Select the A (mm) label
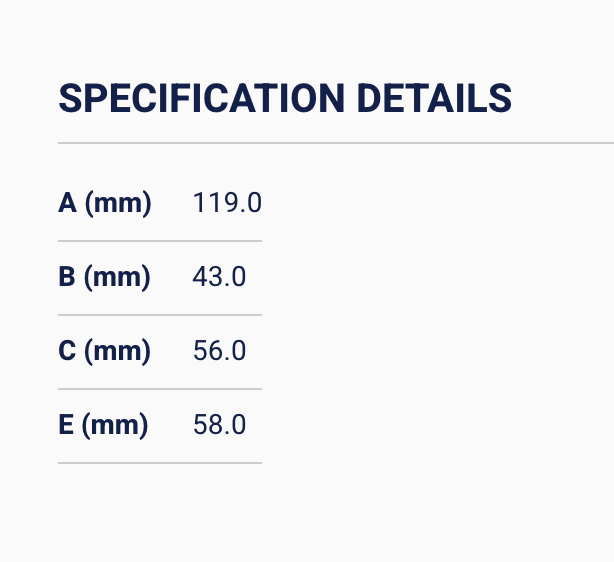Screen dimensions: 614x562 click(105, 203)
